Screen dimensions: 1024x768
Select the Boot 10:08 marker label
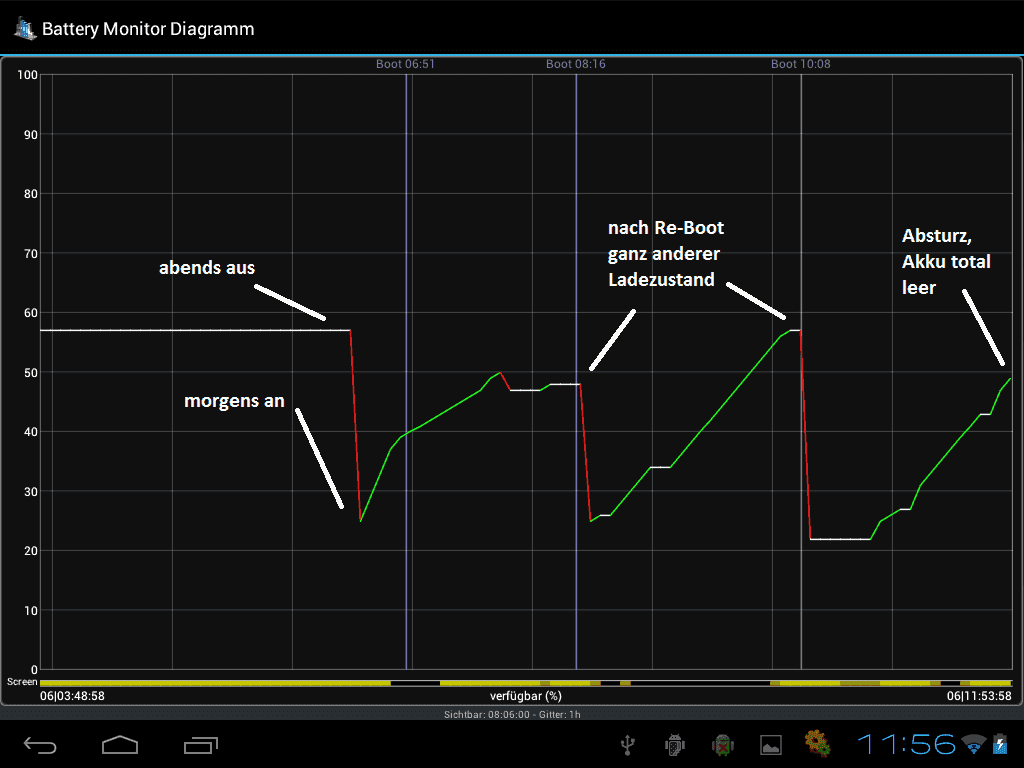pos(801,64)
